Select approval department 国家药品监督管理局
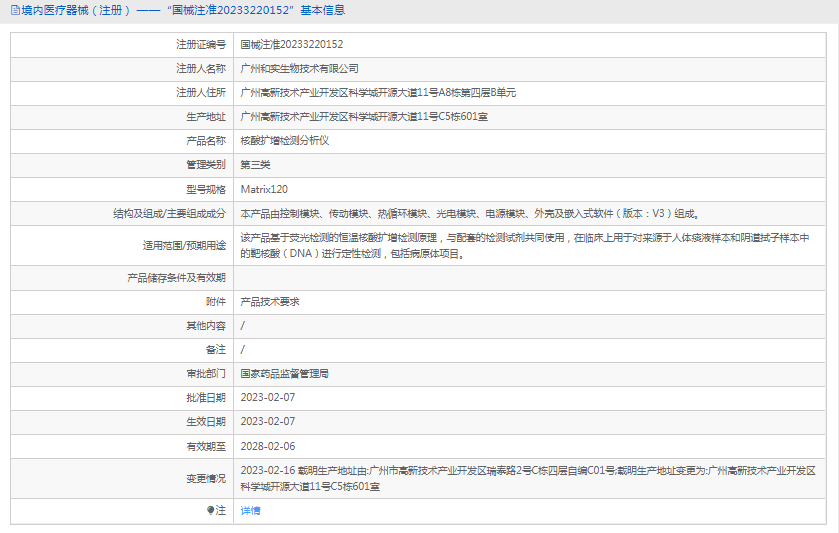 click(285, 374)
